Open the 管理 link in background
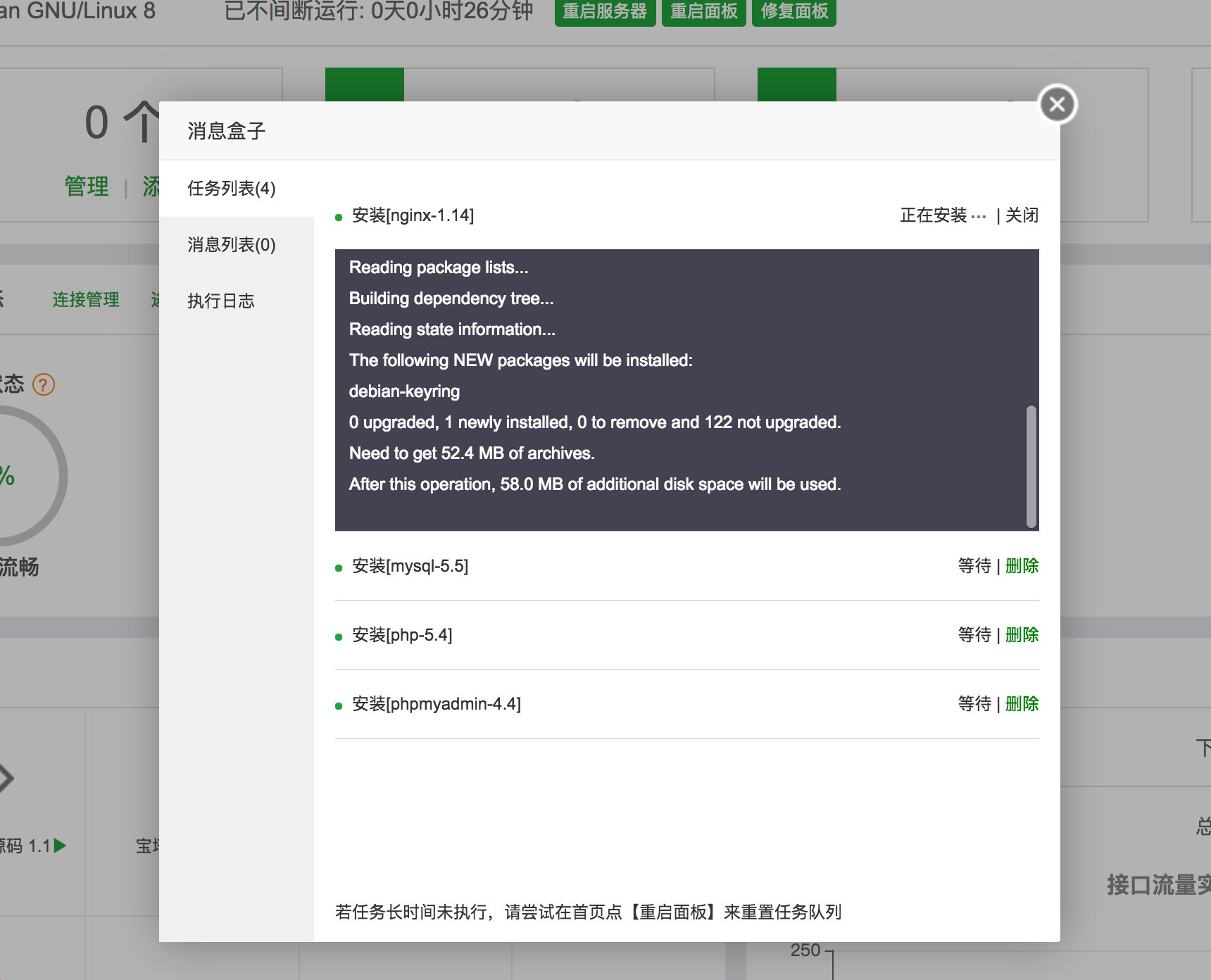The image size is (1211, 980). point(87,187)
